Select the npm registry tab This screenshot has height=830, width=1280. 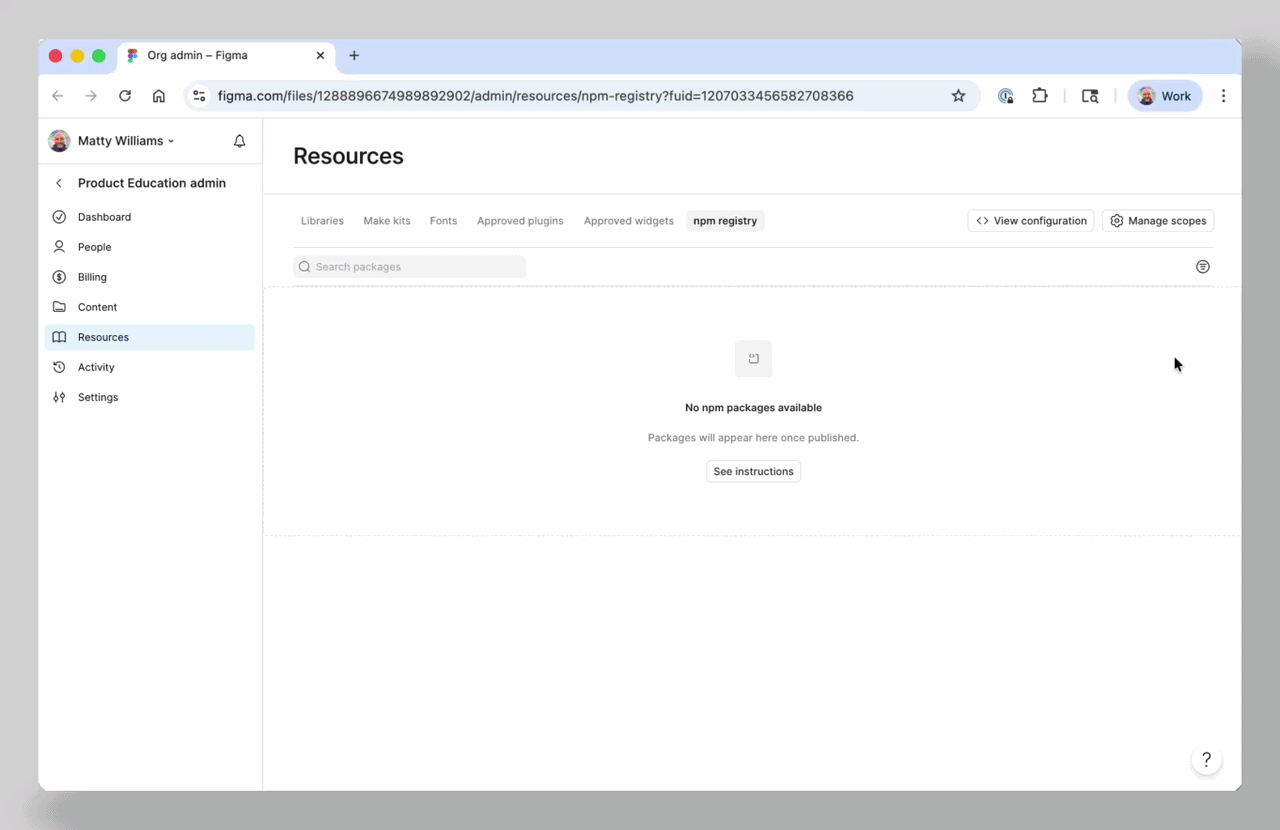[725, 221]
